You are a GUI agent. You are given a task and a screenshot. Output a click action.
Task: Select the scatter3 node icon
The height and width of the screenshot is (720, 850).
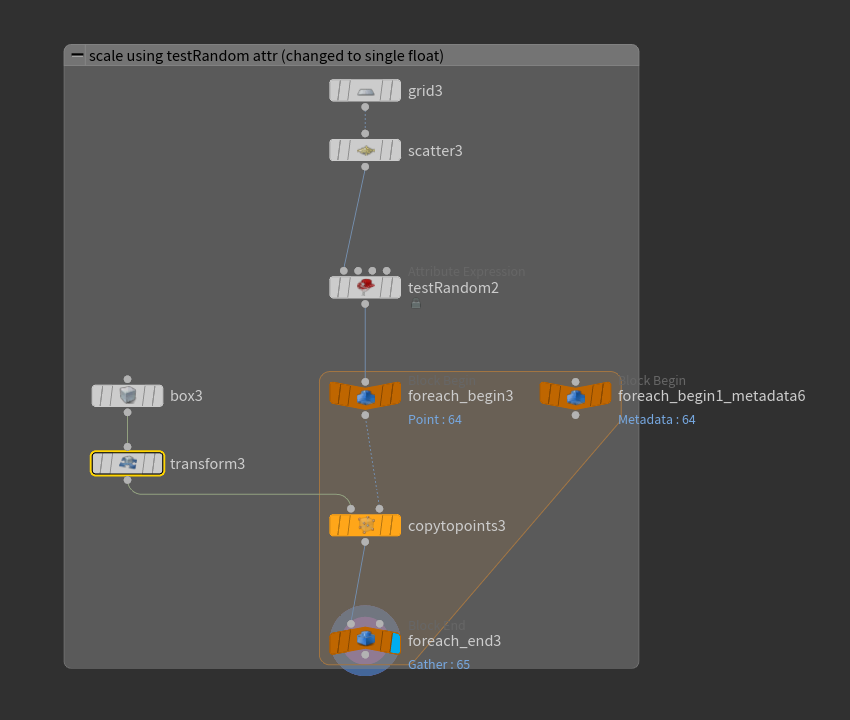click(365, 150)
